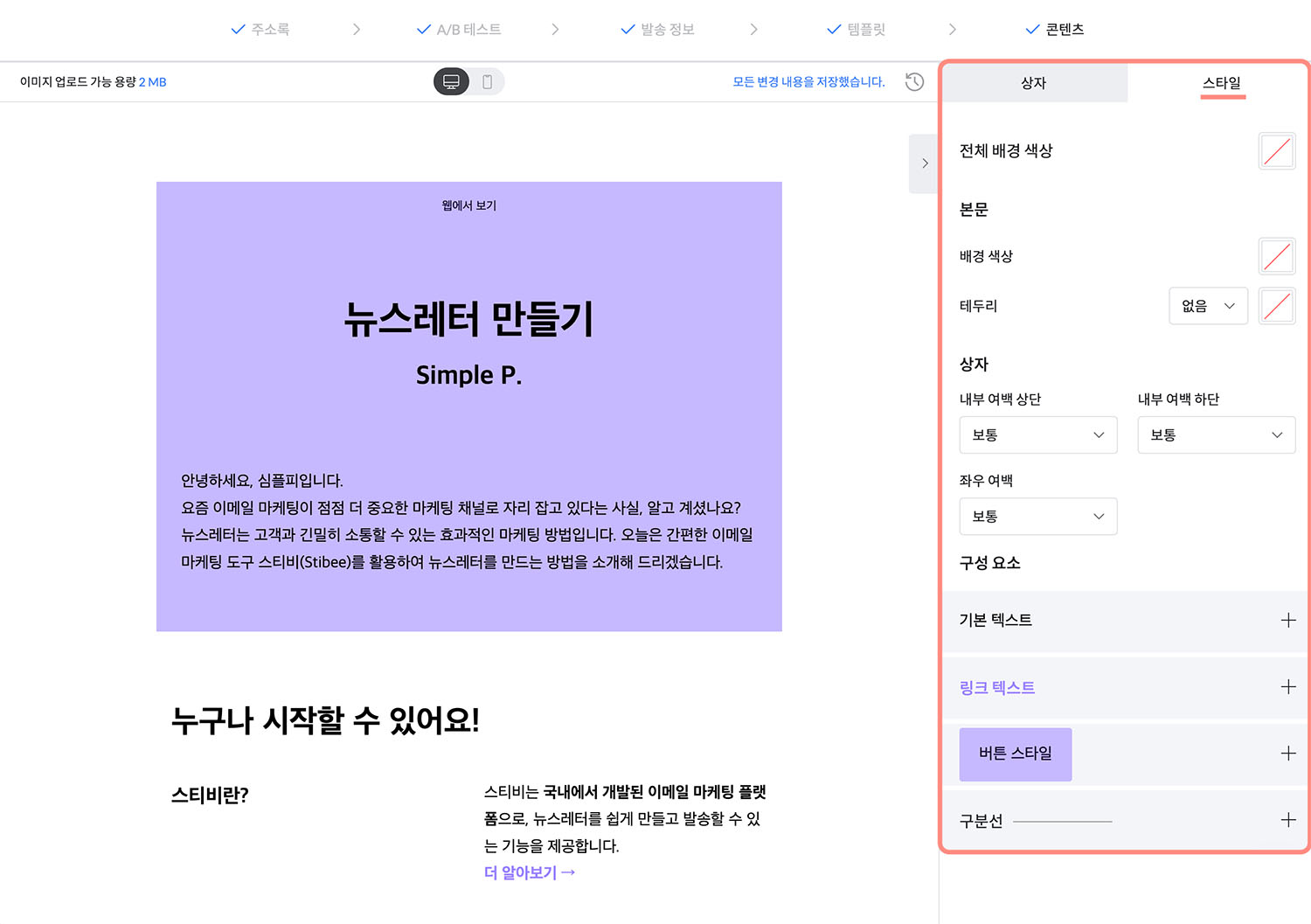Image resolution: width=1311 pixels, height=924 pixels.
Task: Open the 스타일 tab
Action: tap(1221, 82)
